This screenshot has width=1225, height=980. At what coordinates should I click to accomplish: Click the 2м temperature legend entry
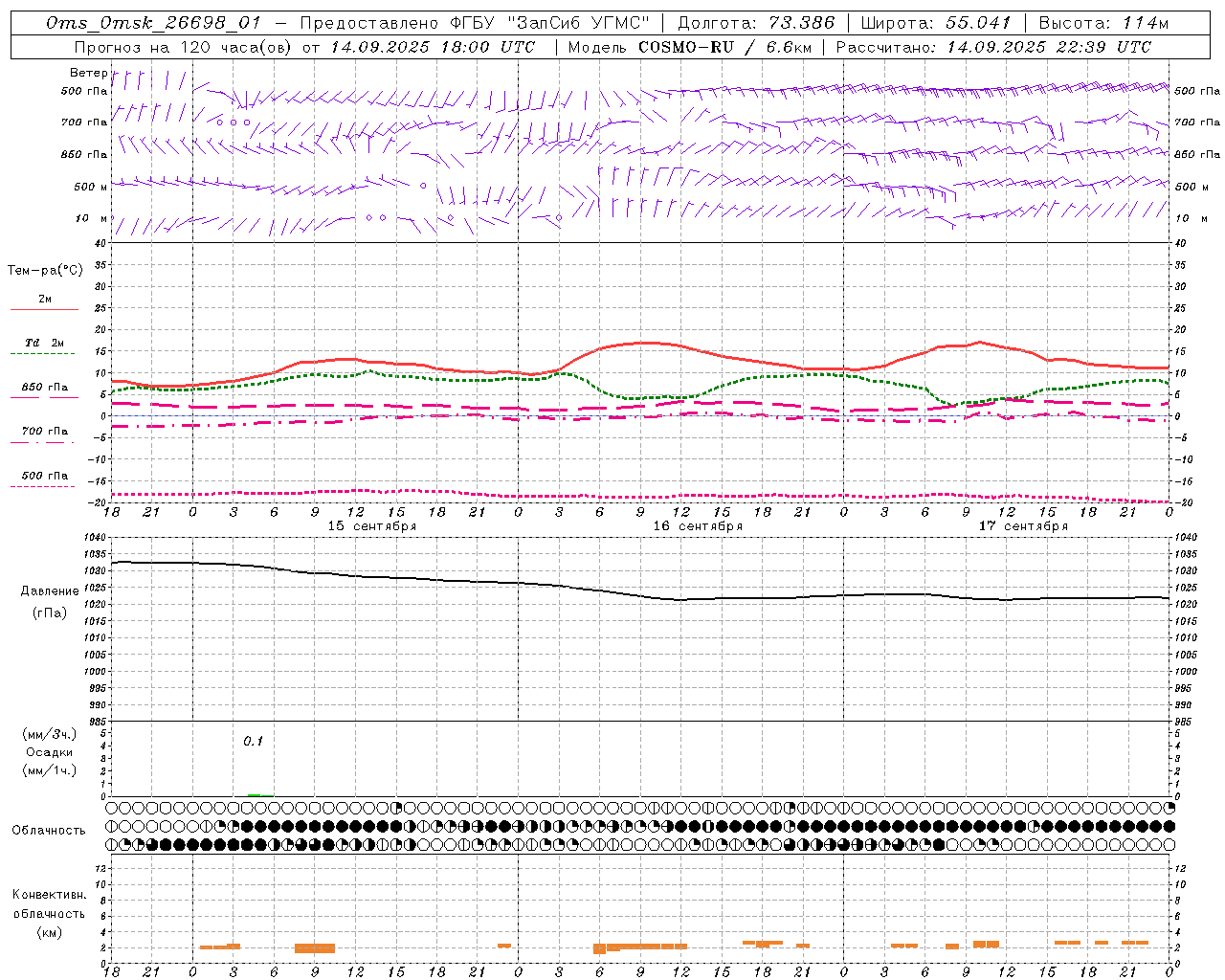[45, 300]
